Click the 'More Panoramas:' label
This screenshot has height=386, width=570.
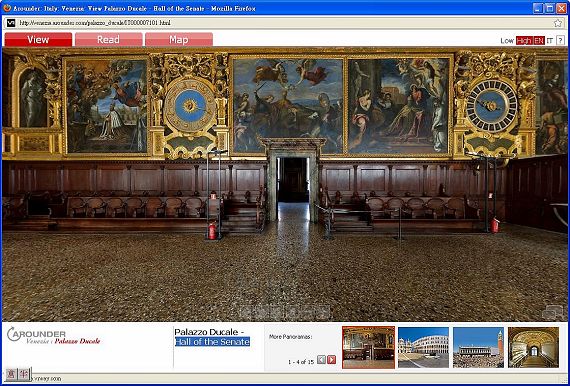(x=290, y=337)
